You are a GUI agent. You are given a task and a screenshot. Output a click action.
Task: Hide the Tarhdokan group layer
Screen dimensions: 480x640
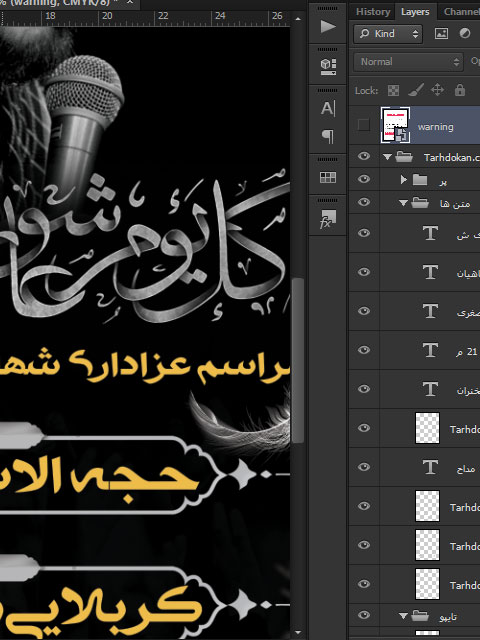tap(364, 156)
